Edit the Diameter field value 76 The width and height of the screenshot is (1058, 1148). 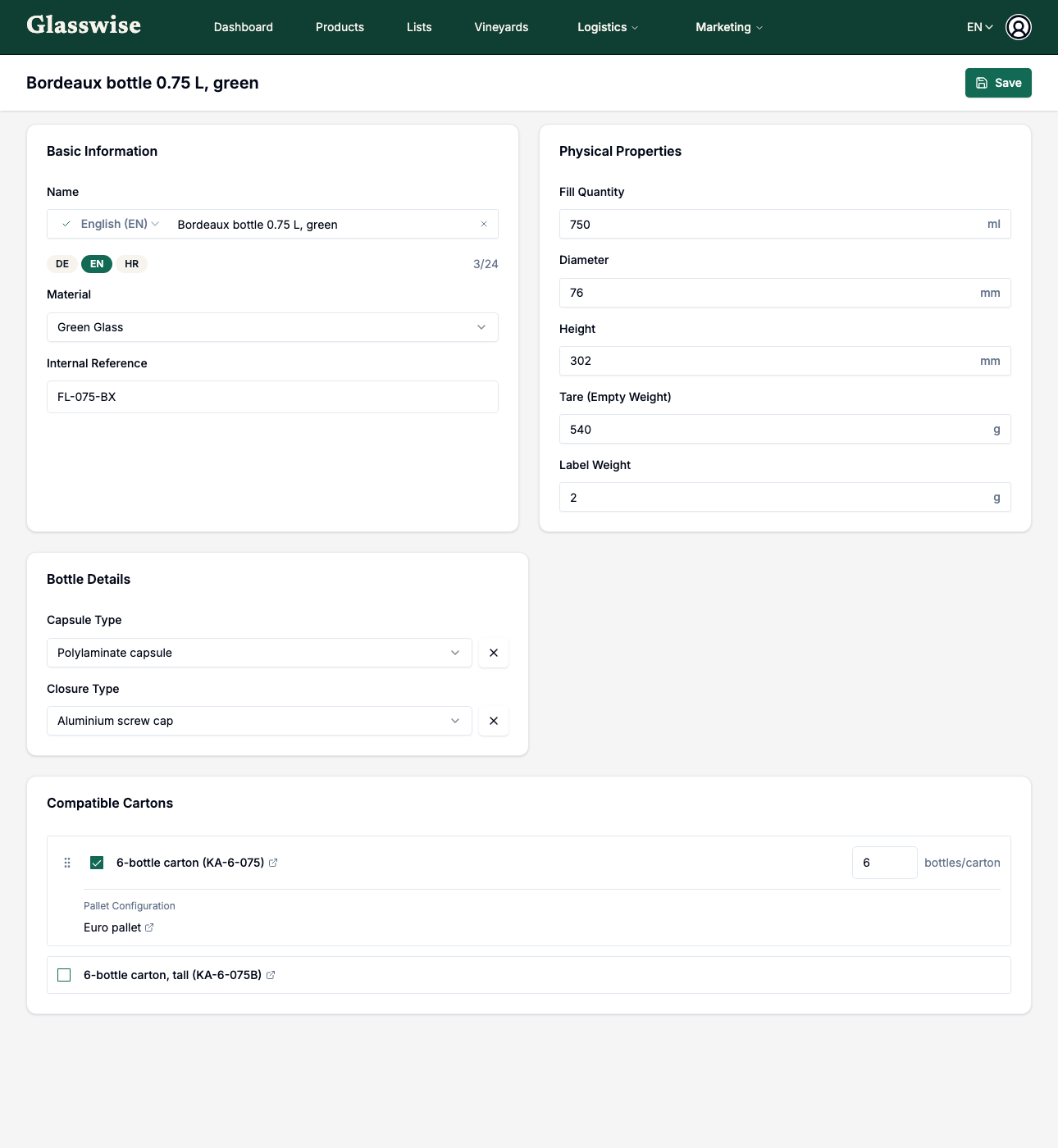[785, 293]
